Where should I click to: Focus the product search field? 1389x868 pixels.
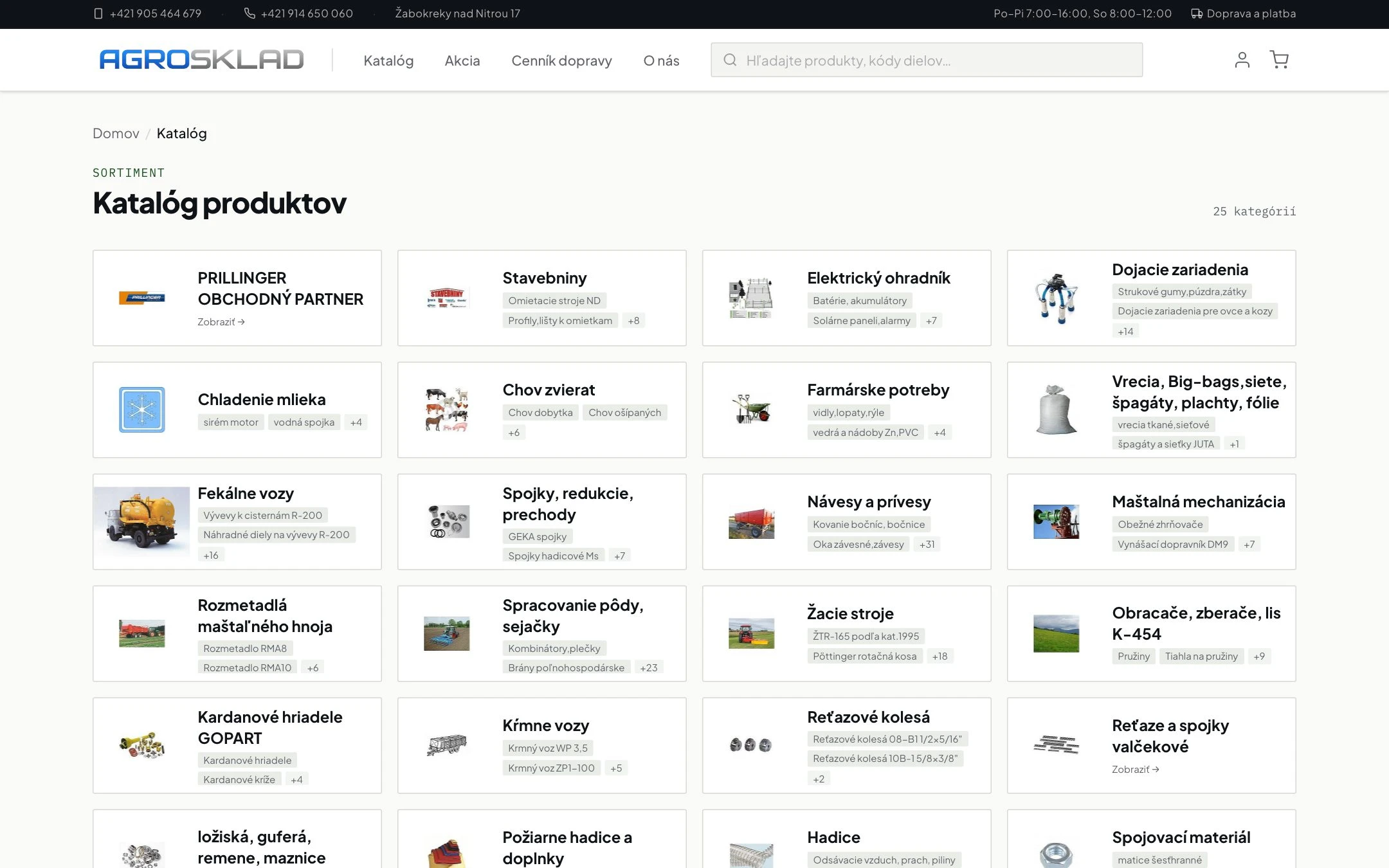(x=927, y=60)
